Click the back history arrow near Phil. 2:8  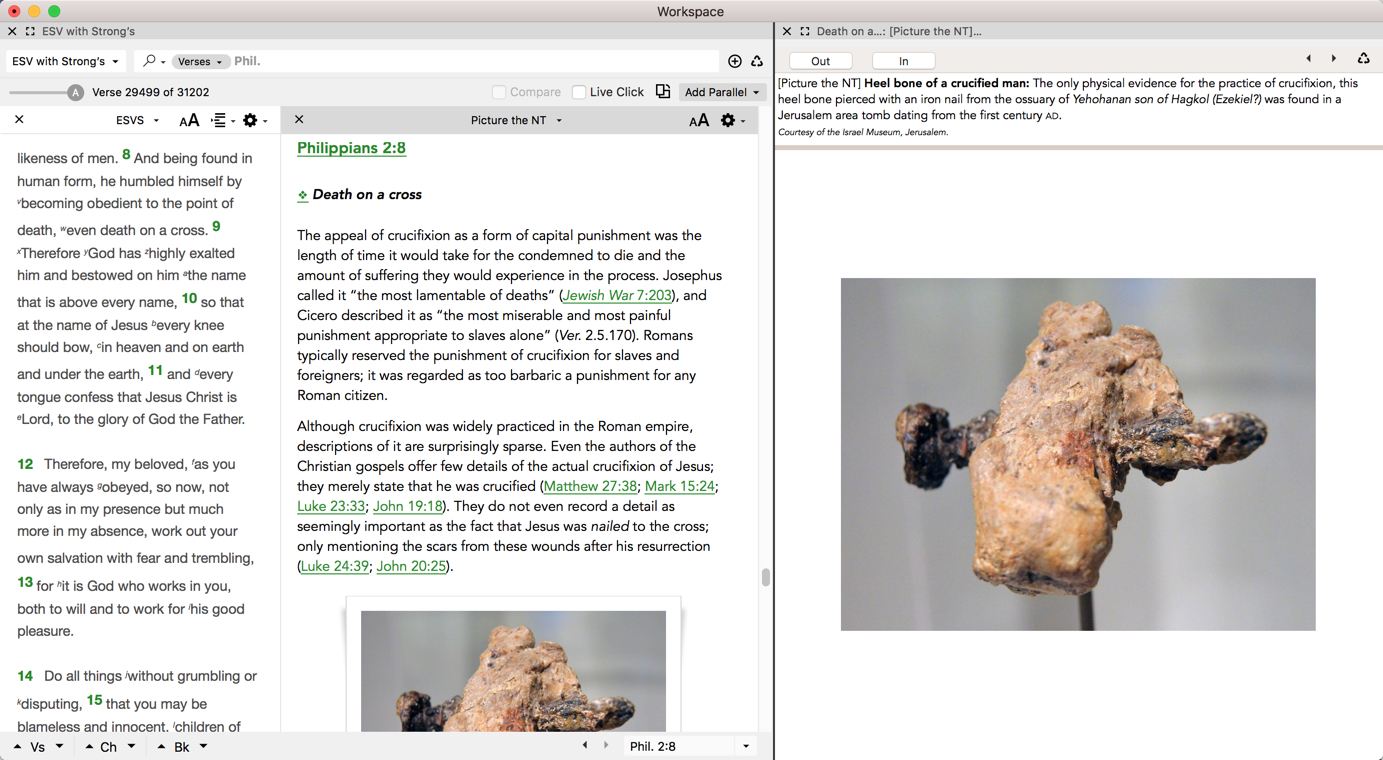tap(585, 746)
